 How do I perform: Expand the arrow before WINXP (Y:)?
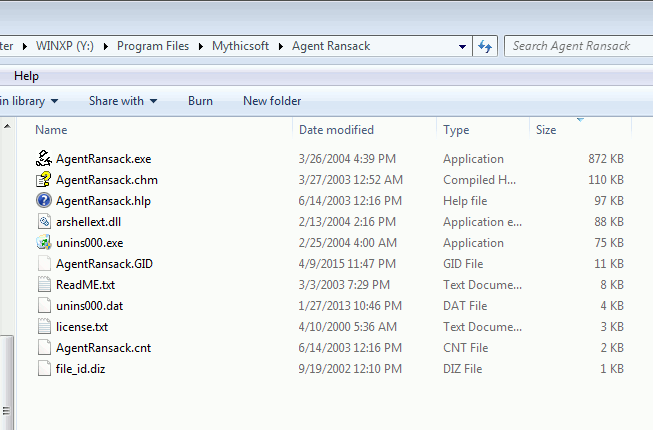[x=25, y=46]
